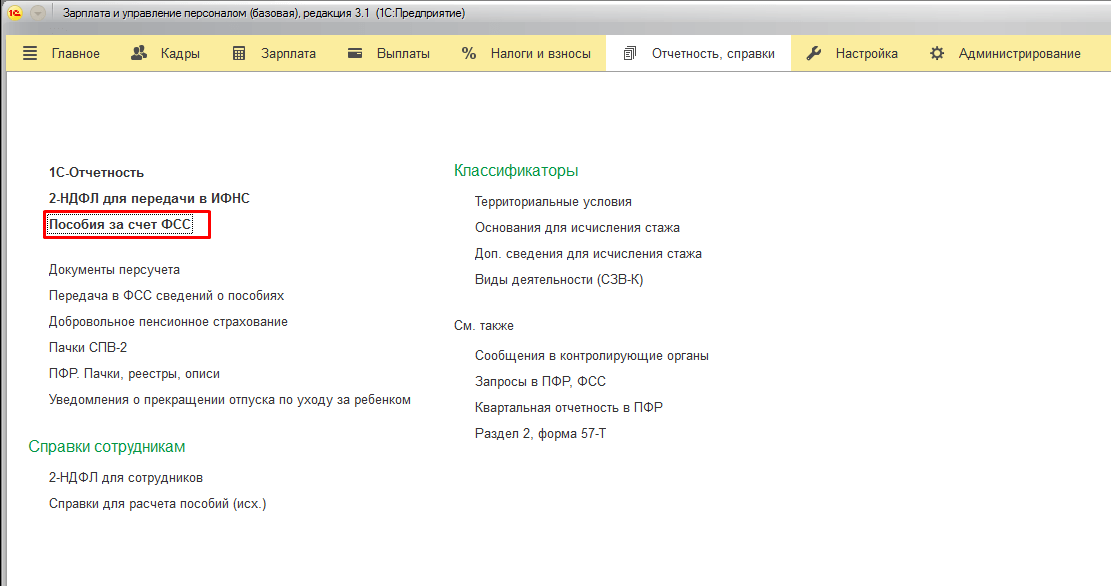
Task: Open 2-НДФЛ для сотрудников
Action: pos(126,478)
